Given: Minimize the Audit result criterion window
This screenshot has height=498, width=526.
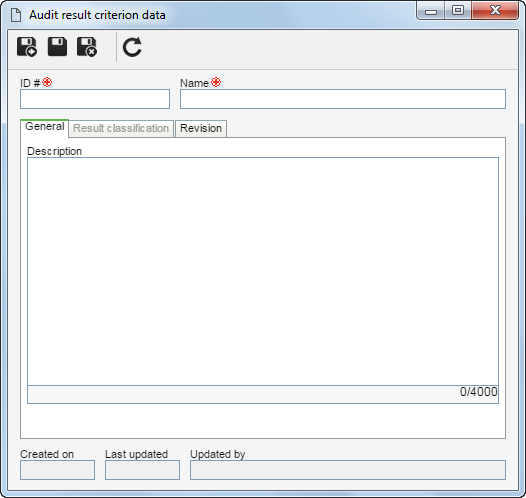Looking at the screenshot, I should [431, 11].
